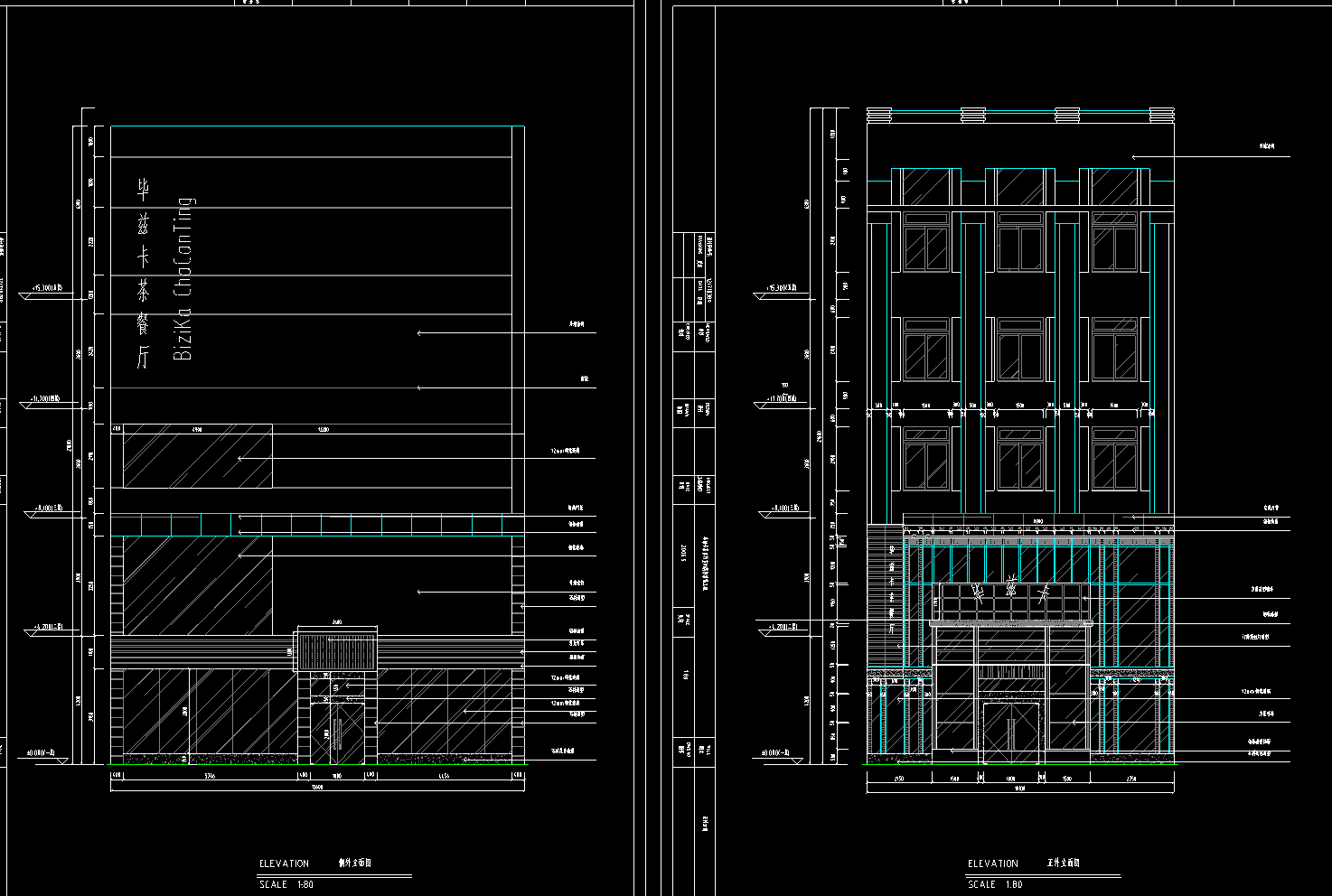1332x896 pixels.
Task: Select the hatched glass panel below the sign
Action: click(x=197, y=456)
